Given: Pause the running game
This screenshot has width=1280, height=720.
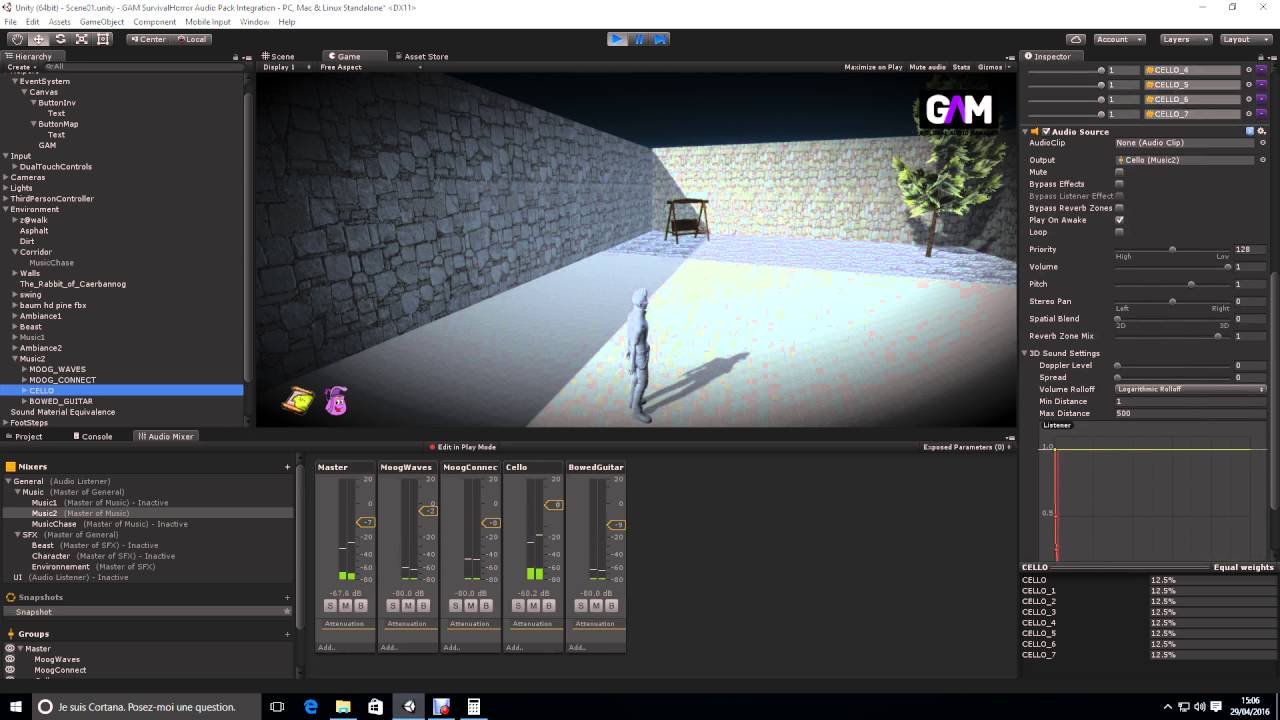Looking at the screenshot, I should point(639,39).
